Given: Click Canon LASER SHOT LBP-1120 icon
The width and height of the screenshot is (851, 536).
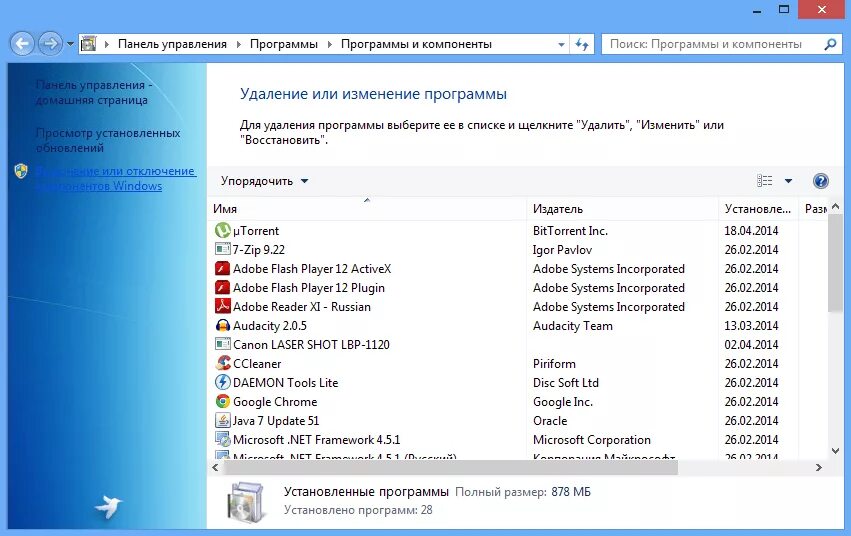Looking at the screenshot, I should (223, 344).
